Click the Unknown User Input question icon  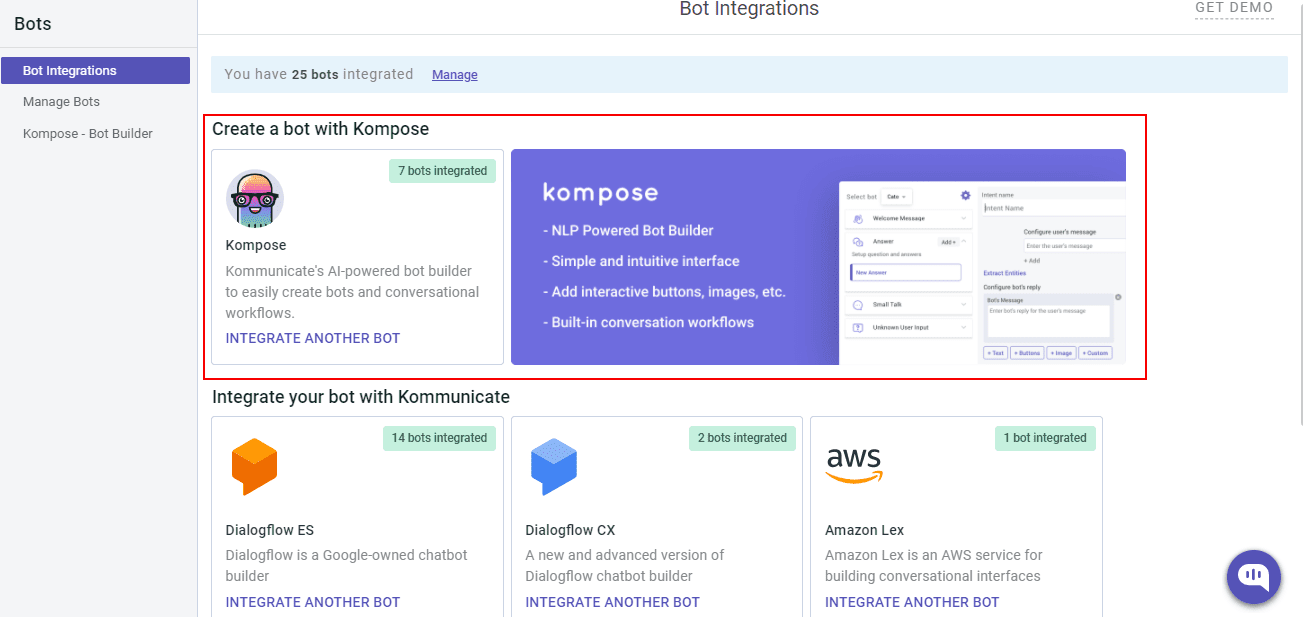coord(857,327)
